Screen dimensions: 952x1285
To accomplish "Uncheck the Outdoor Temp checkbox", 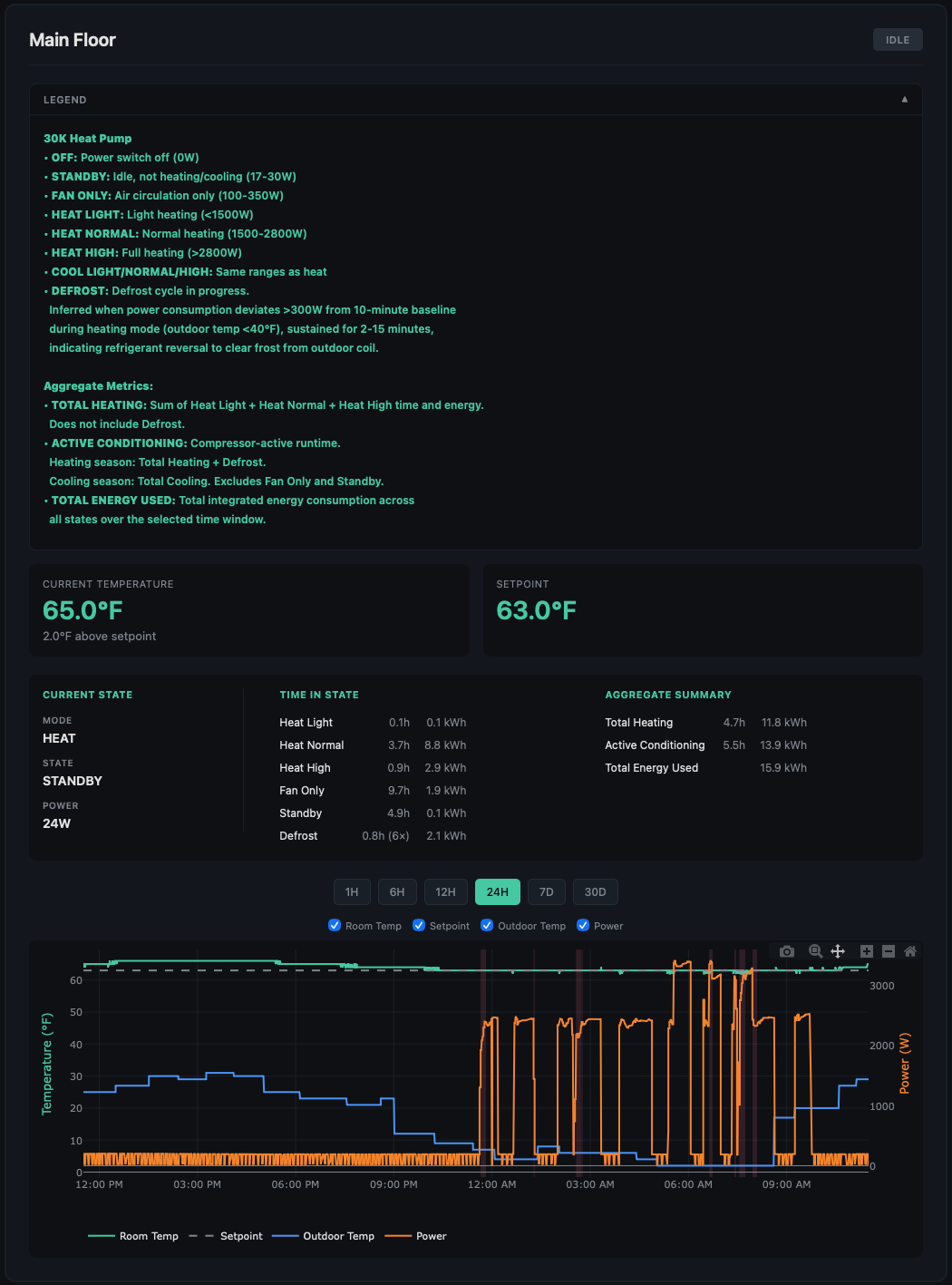I will tap(487, 925).
